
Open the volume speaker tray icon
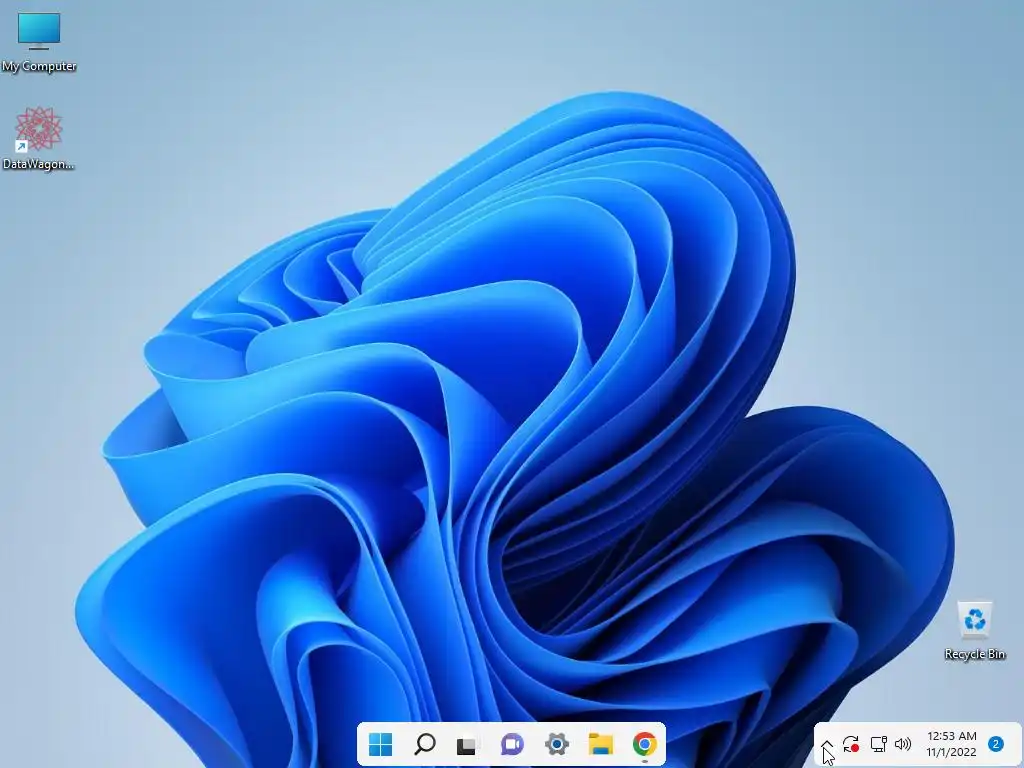(903, 744)
